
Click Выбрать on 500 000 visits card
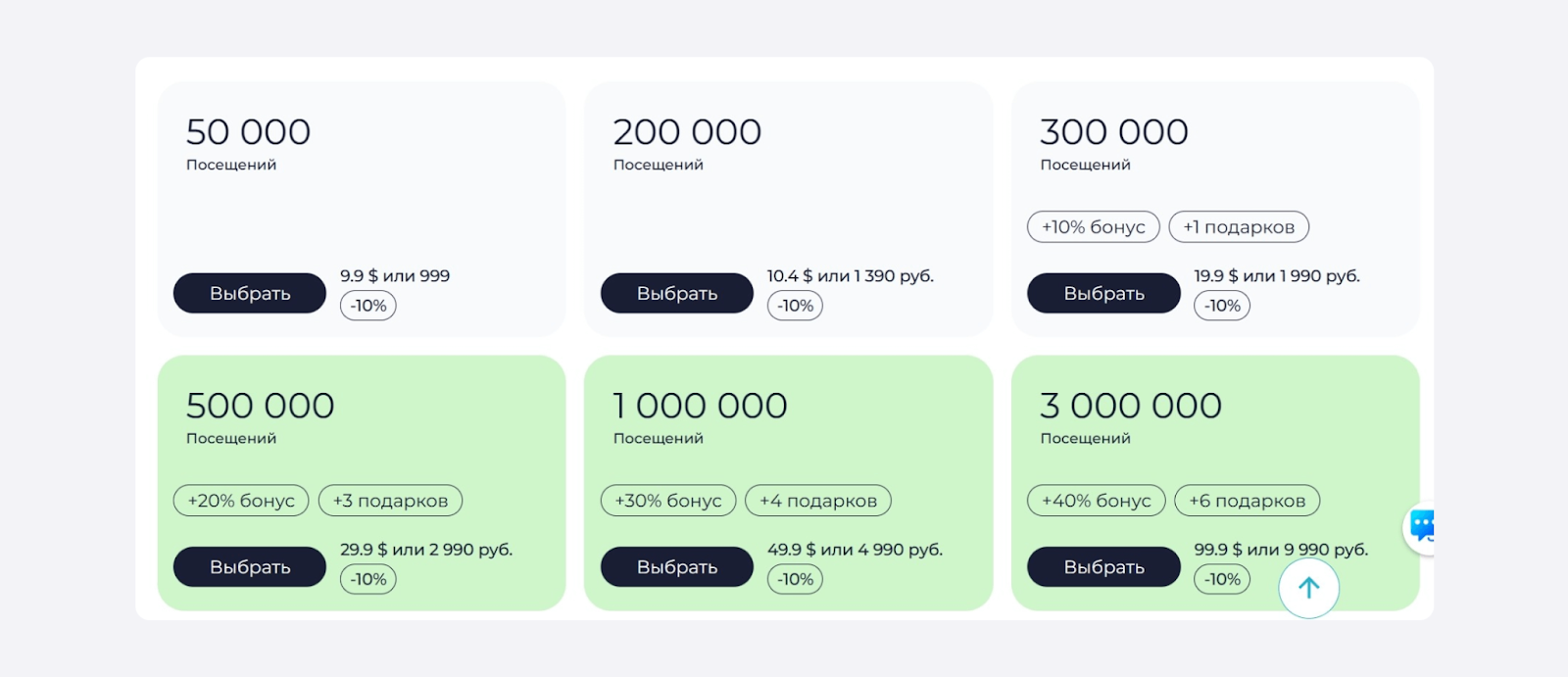pos(250,566)
